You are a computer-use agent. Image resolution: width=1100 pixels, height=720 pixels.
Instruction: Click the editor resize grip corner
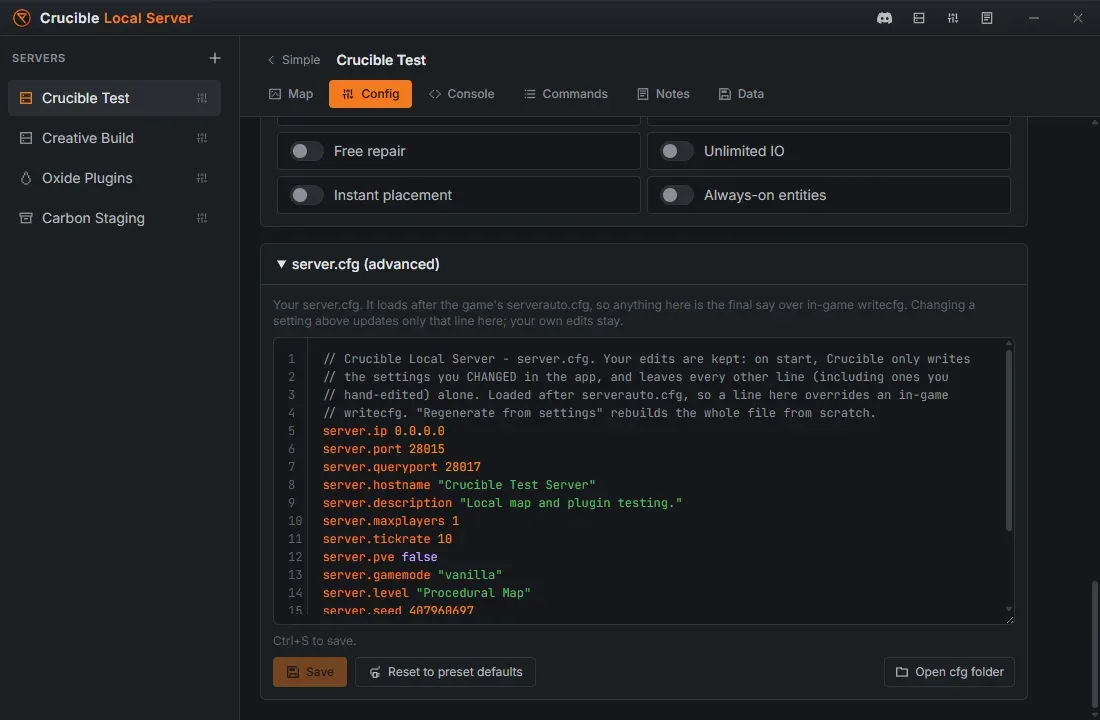tap(1010, 620)
